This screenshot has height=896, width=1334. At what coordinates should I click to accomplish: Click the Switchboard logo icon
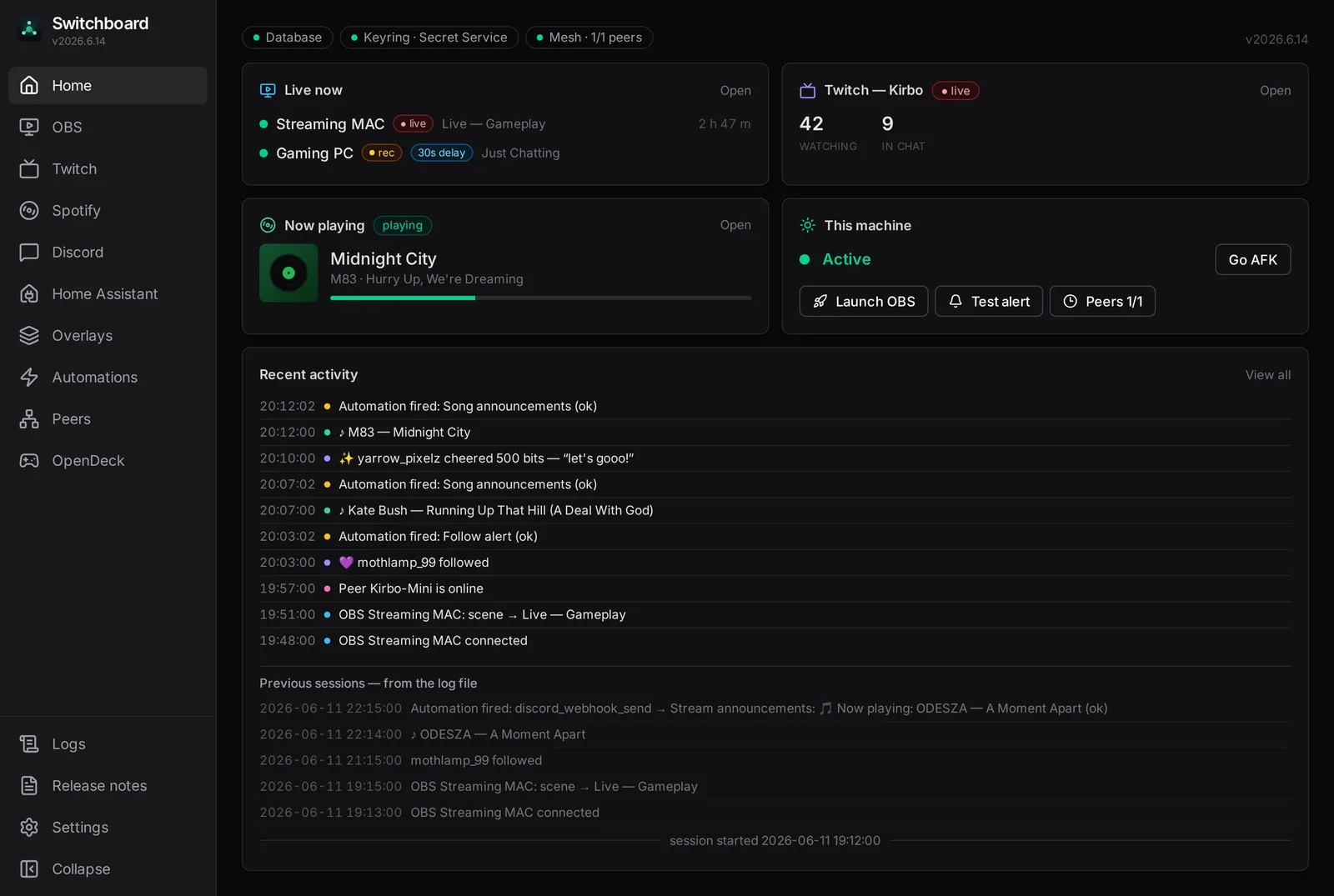point(29,29)
